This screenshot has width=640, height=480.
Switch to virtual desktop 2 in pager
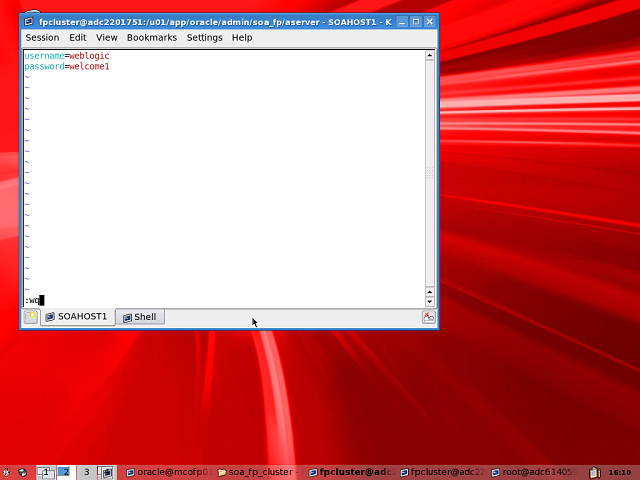[66, 472]
